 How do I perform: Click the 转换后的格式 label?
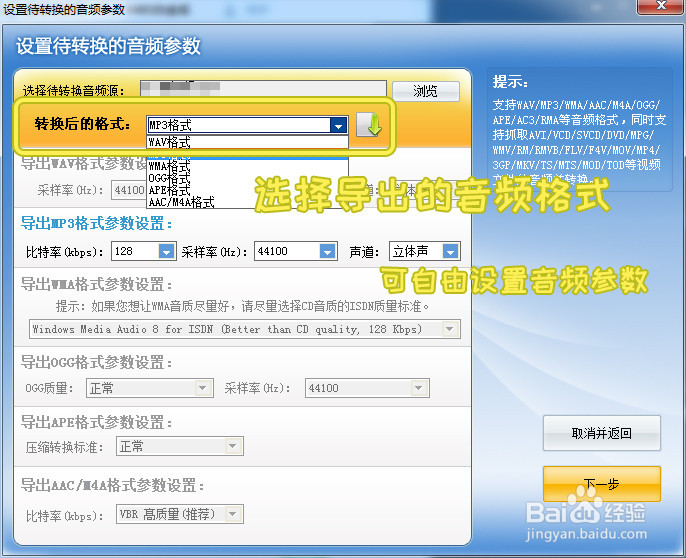[82, 124]
